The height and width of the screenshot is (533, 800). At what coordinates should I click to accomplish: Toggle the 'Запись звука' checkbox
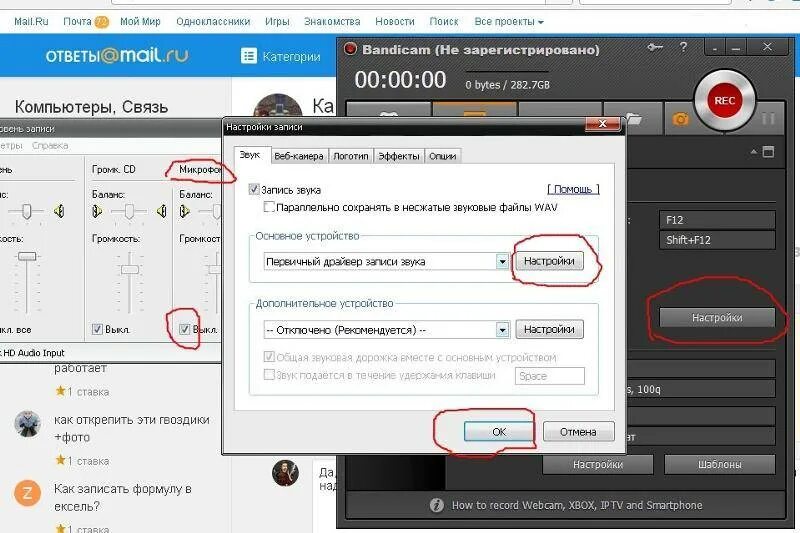(x=254, y=189)
